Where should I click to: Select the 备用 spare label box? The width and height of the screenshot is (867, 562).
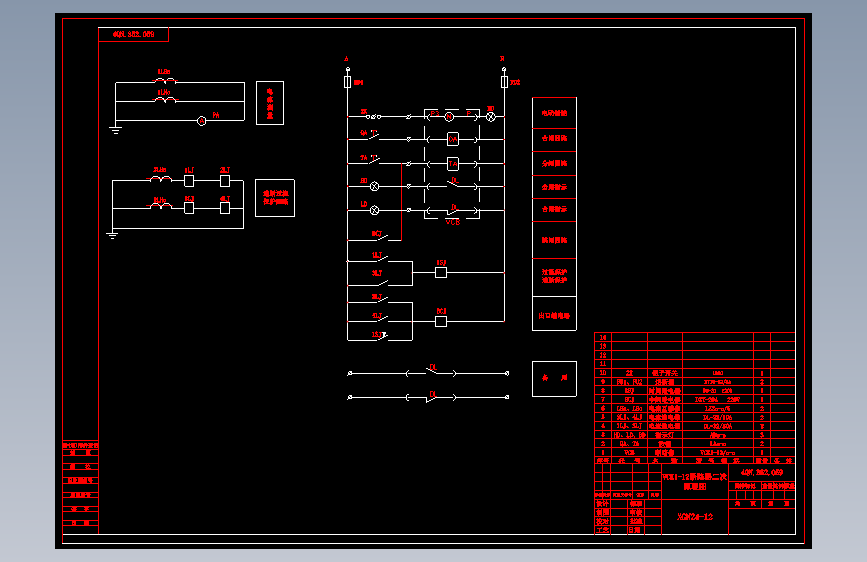[554, 379]
